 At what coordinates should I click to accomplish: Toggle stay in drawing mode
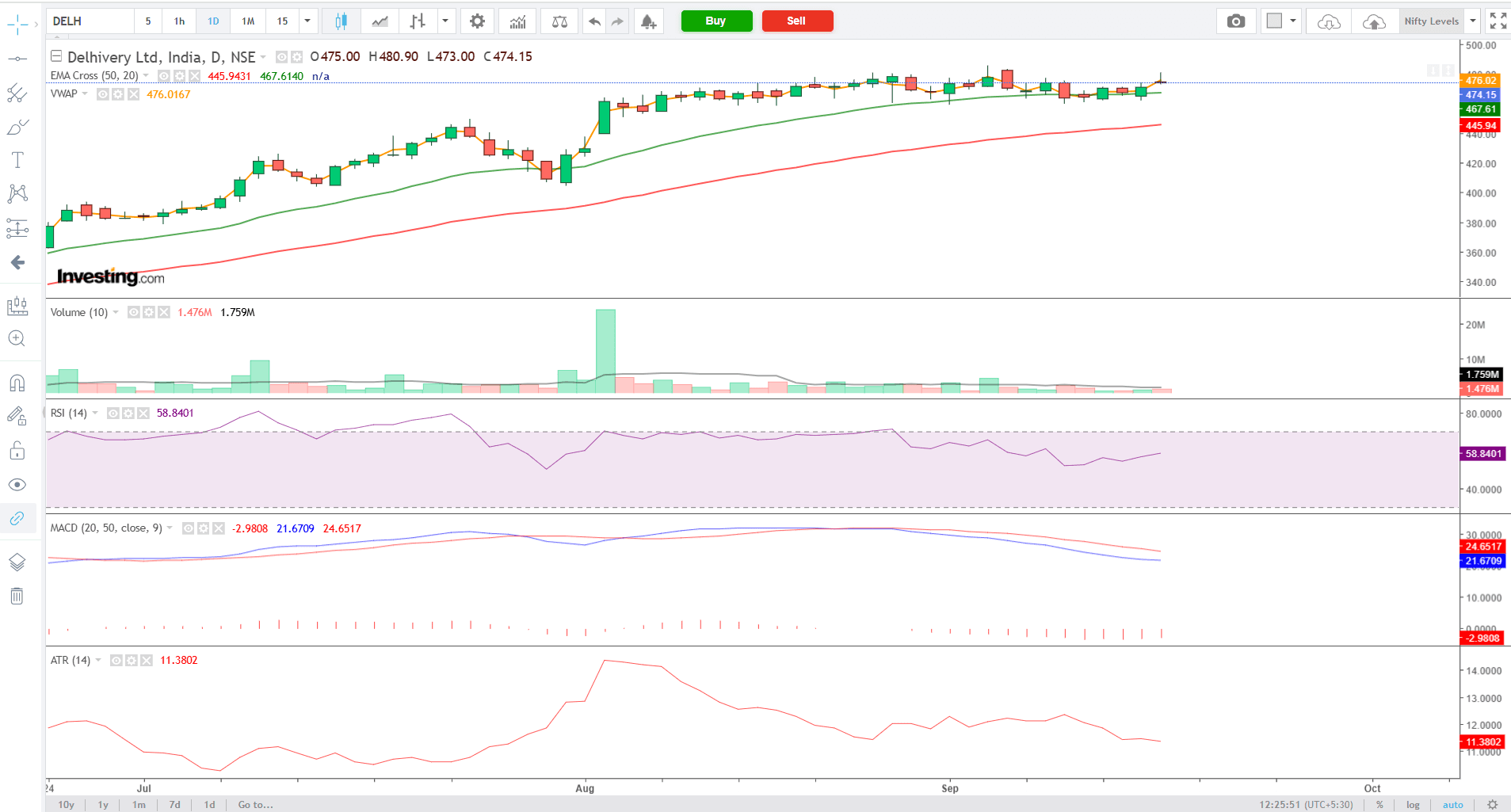(17, 416)
